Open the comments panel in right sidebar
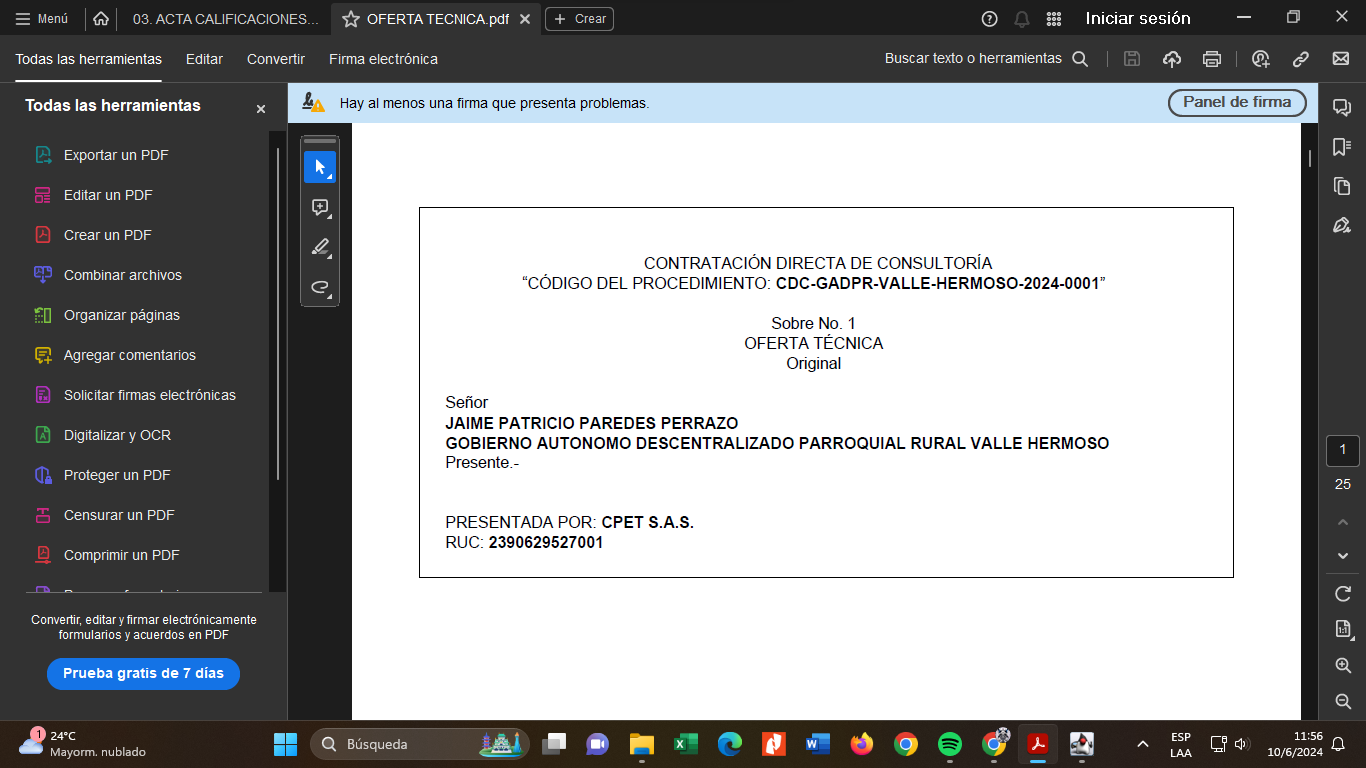Screen dimensions: 1366x768 point(1342,108)
